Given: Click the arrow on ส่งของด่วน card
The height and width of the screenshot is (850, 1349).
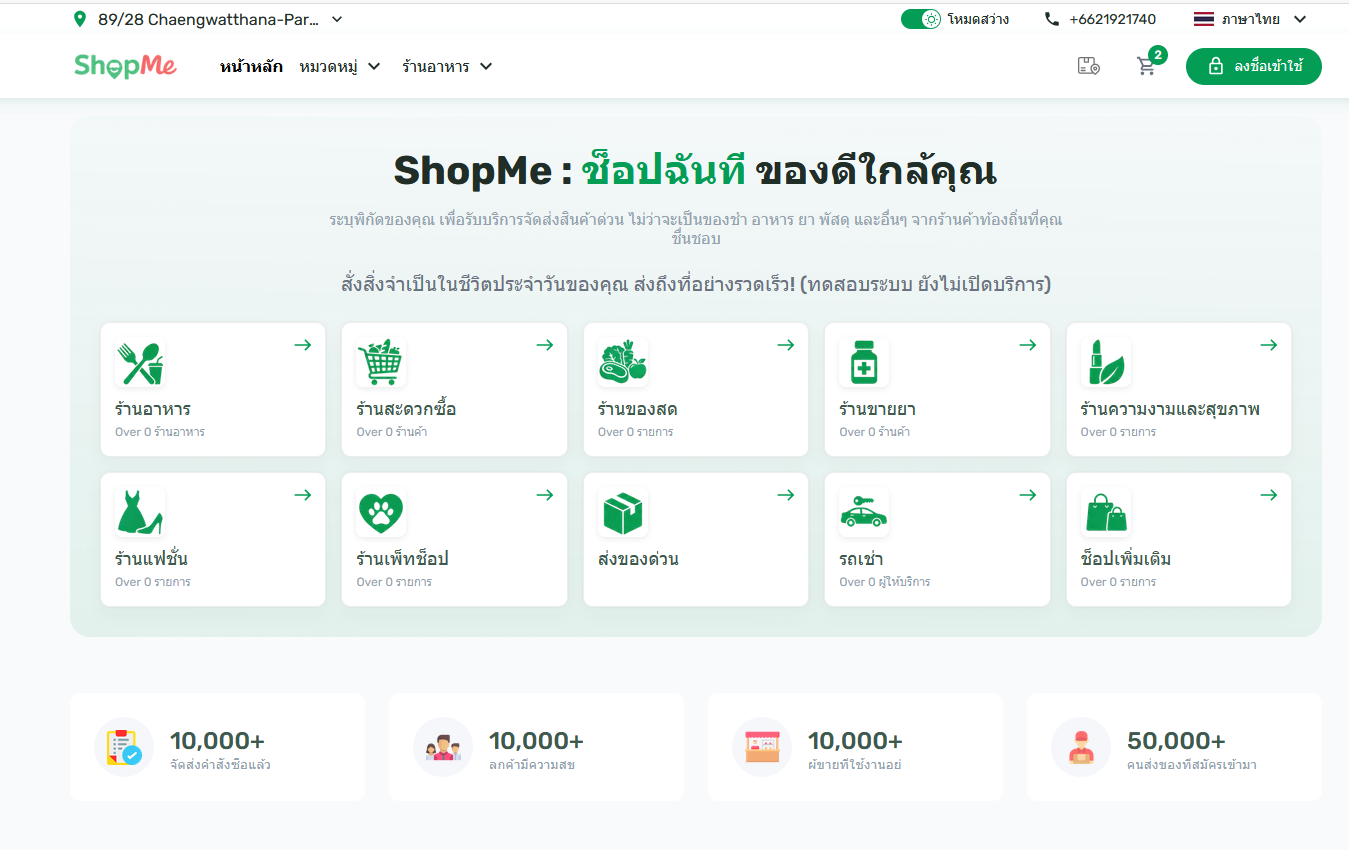Looking at the screenshot, I should (x=786, y=495).
